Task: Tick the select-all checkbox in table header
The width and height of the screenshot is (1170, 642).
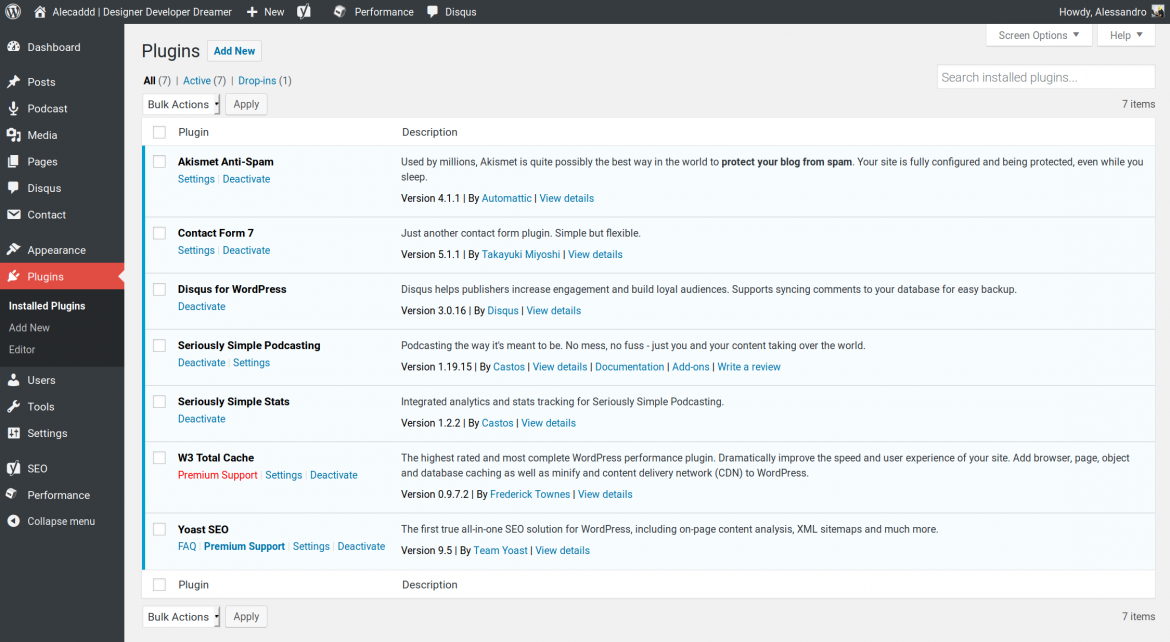Action: click(x=160, y=132)
